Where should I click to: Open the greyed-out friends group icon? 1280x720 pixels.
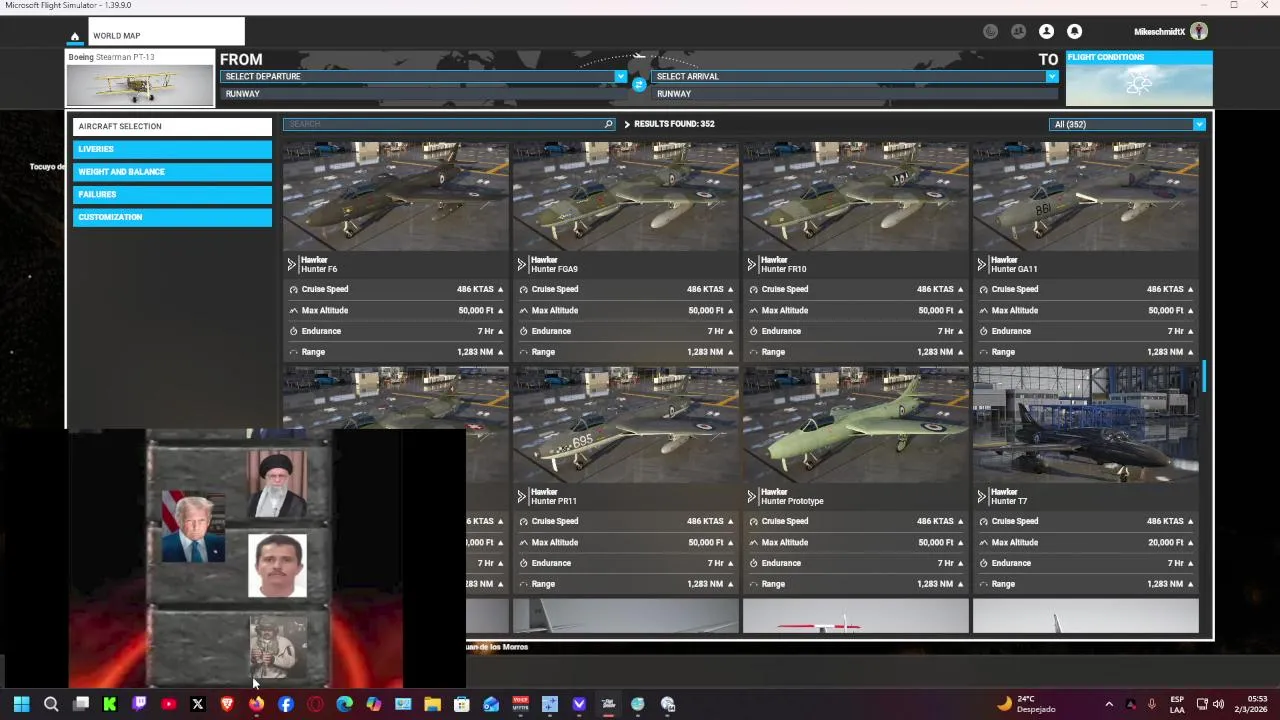pos(1018,32)
